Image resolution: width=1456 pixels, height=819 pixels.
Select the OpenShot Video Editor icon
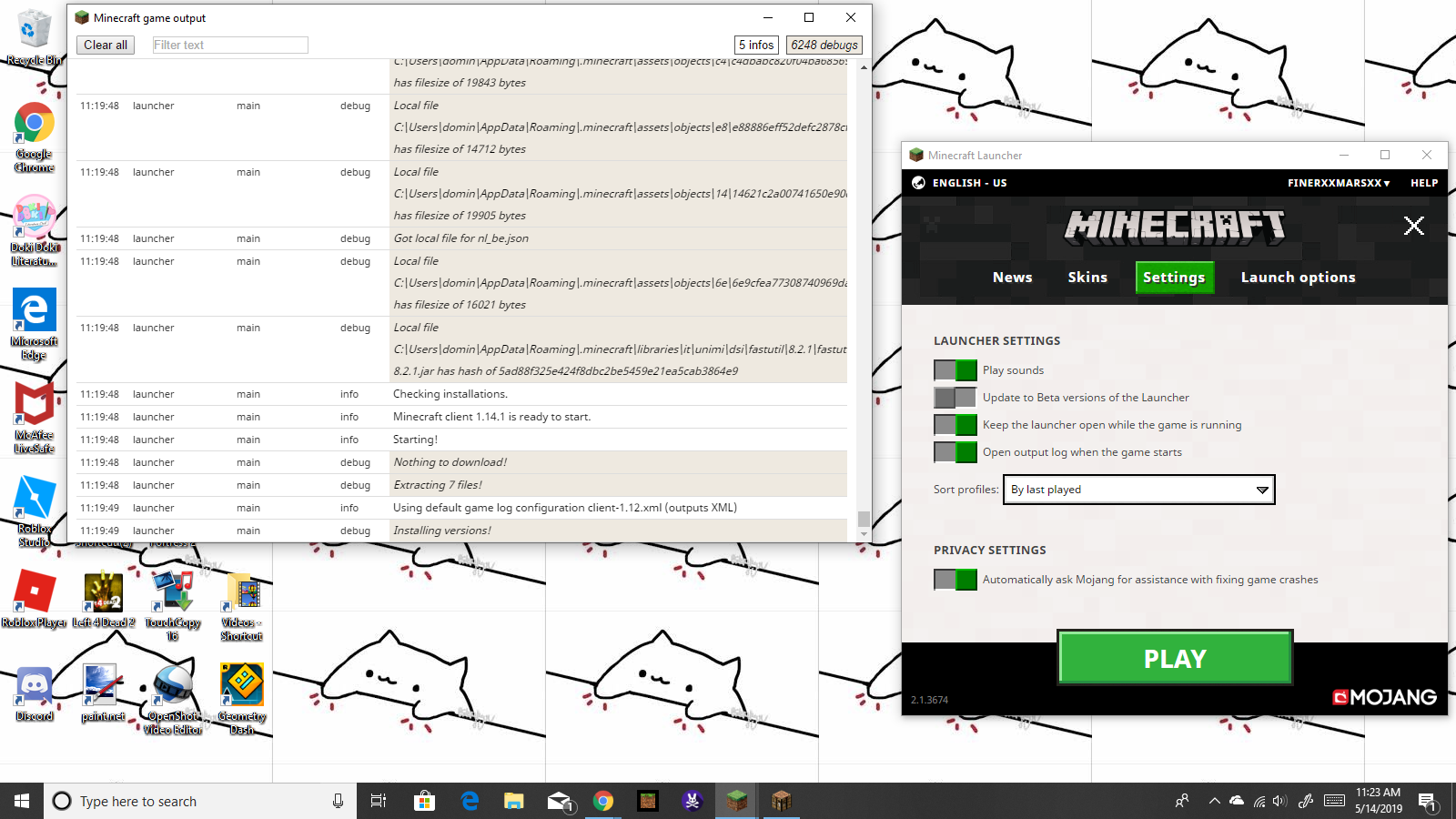point(173,699)
